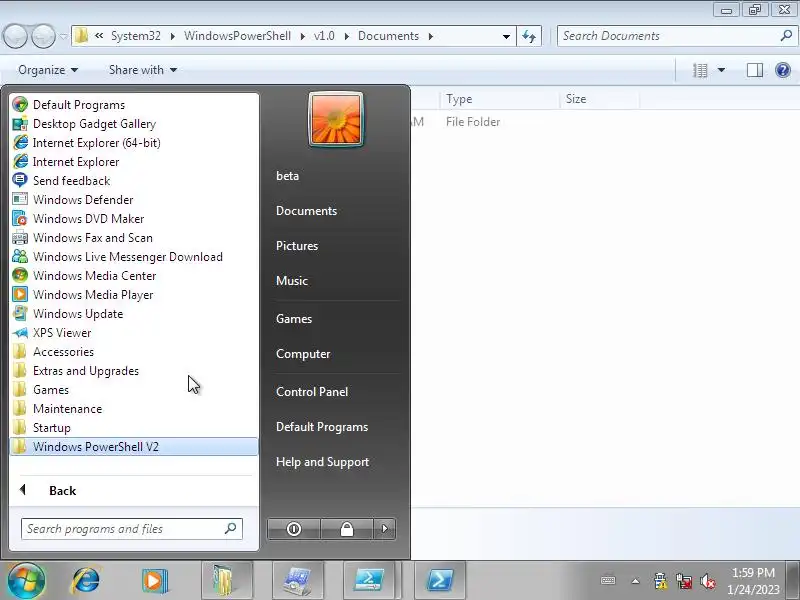Viewport: 800px width, 600px height.
Task: Open Games from Start menu right pane
Action: tap(294, 319)
